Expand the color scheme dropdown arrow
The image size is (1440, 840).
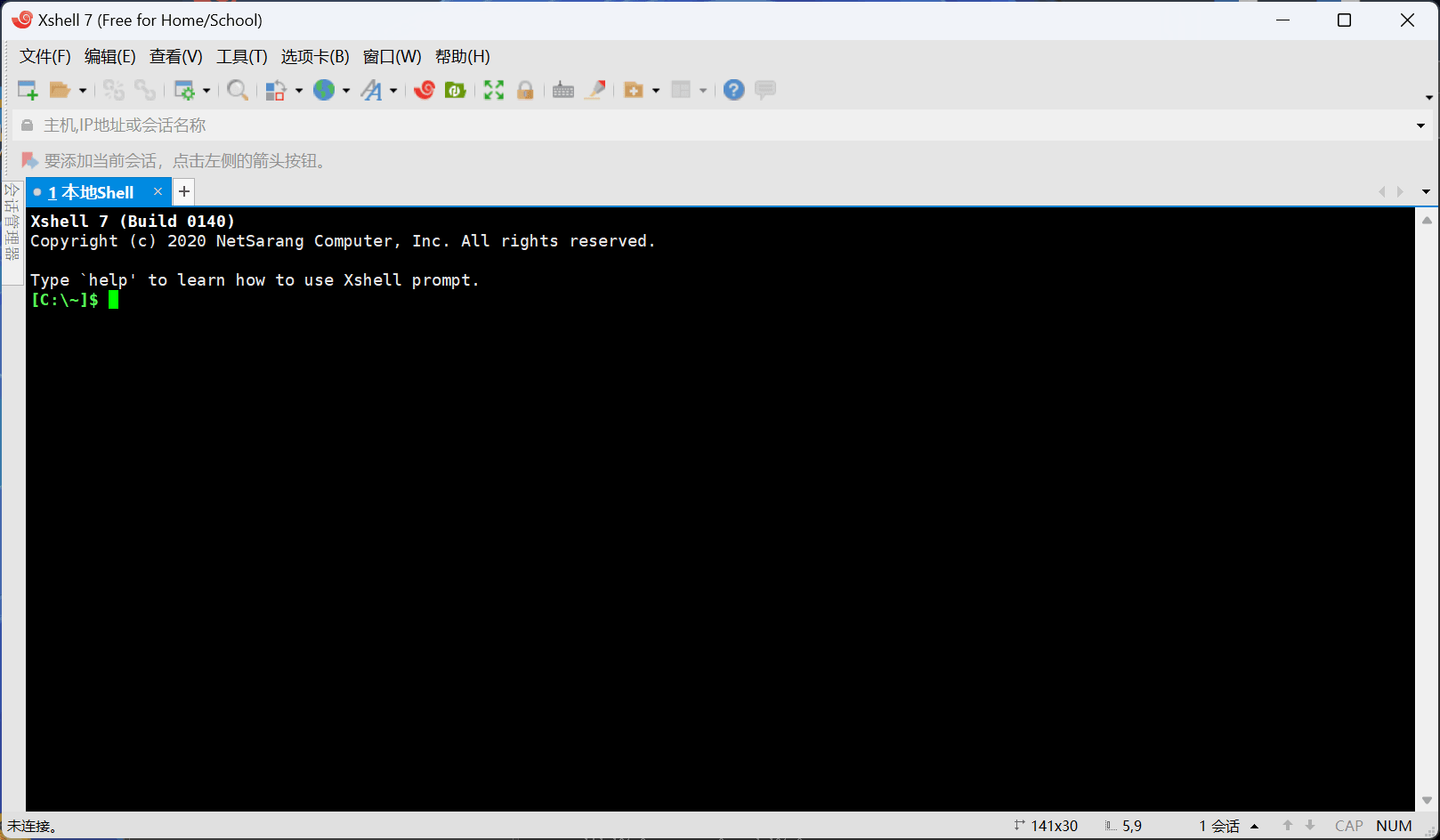coord(299,91)
